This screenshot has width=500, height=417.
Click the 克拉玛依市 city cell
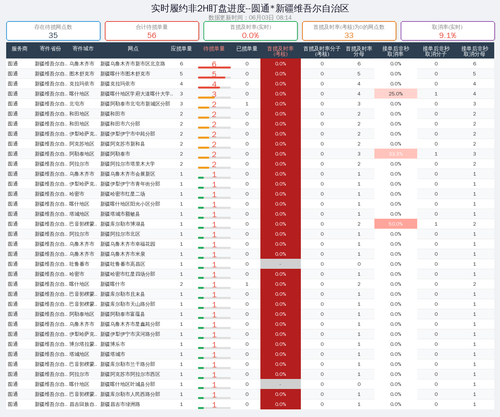[82, 84]
